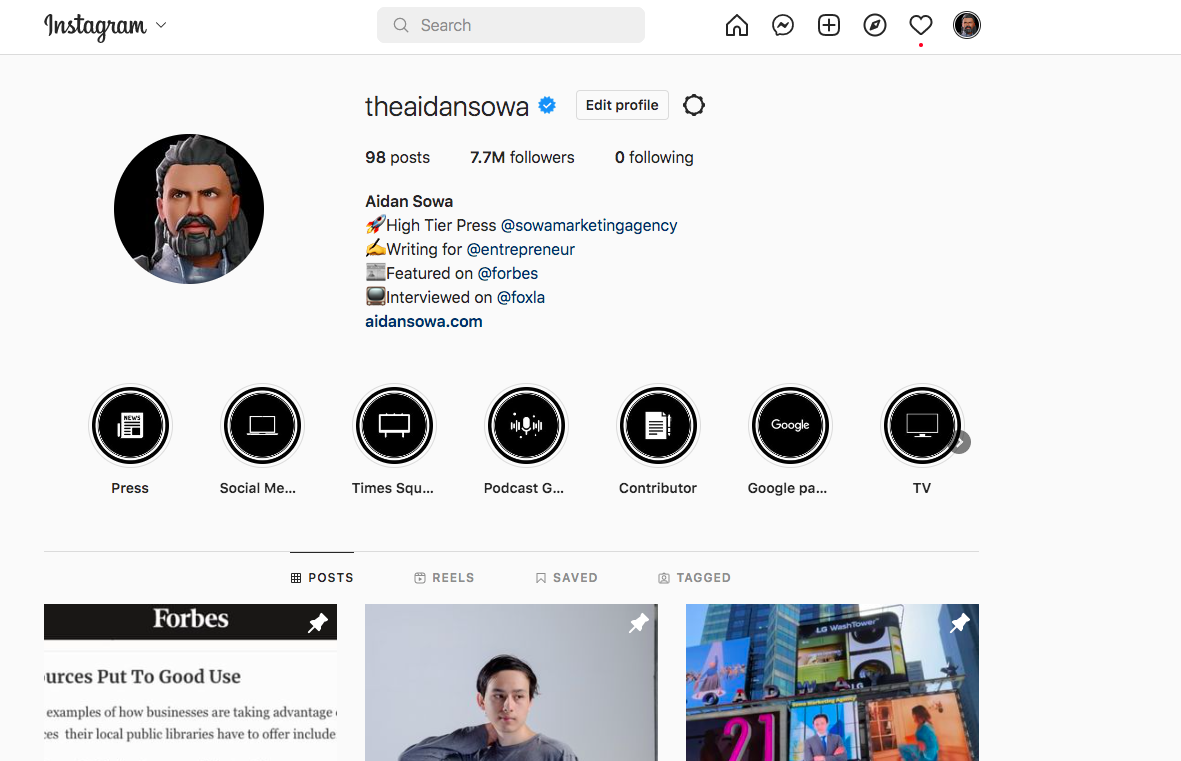Open the account avatar menu in navbar
The height and width of the screenshot is (761, 1181).
tap(966, 26)
